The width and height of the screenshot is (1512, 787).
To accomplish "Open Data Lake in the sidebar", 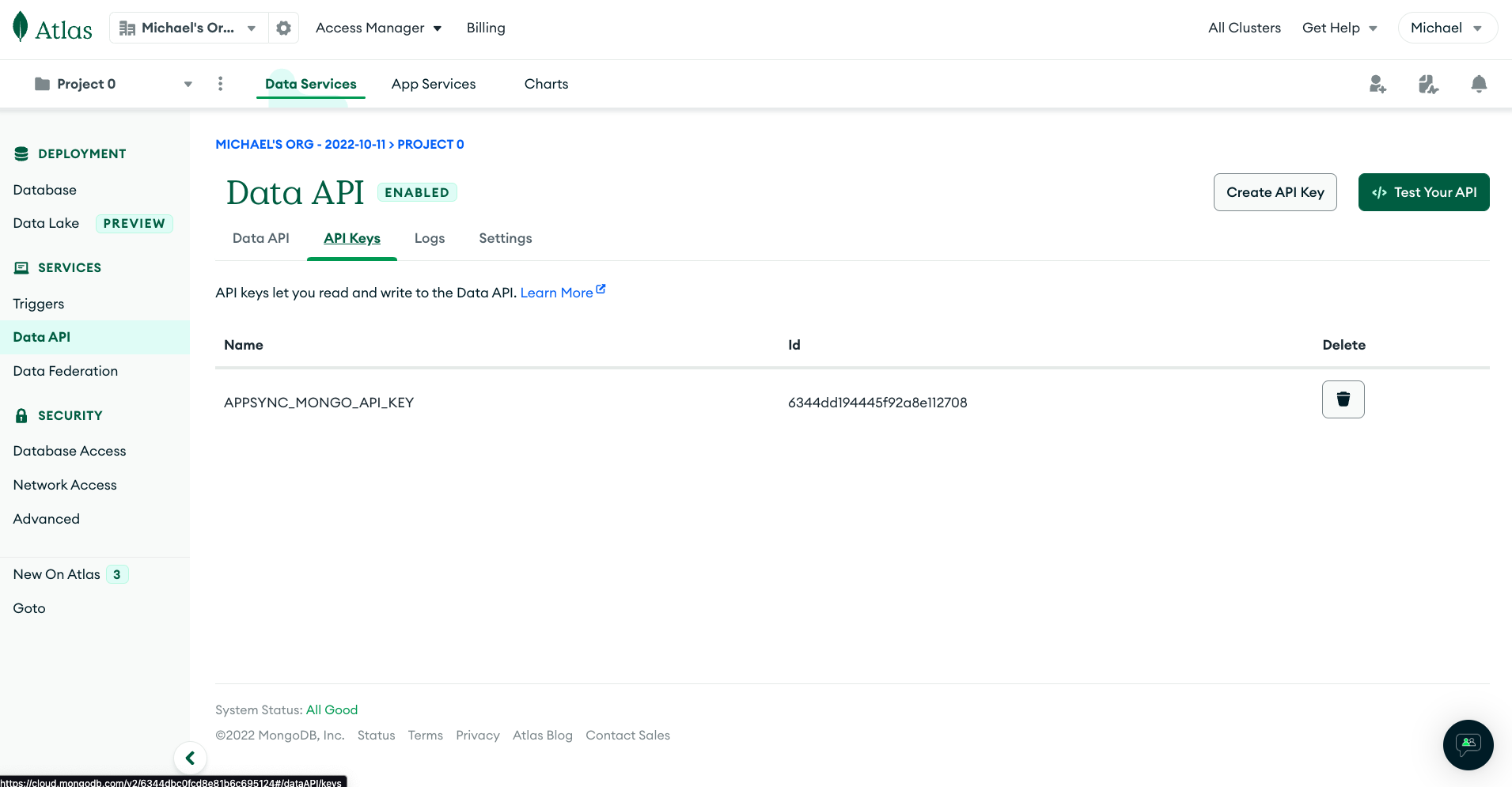I will pyautogui.click(x=46, y=223).
